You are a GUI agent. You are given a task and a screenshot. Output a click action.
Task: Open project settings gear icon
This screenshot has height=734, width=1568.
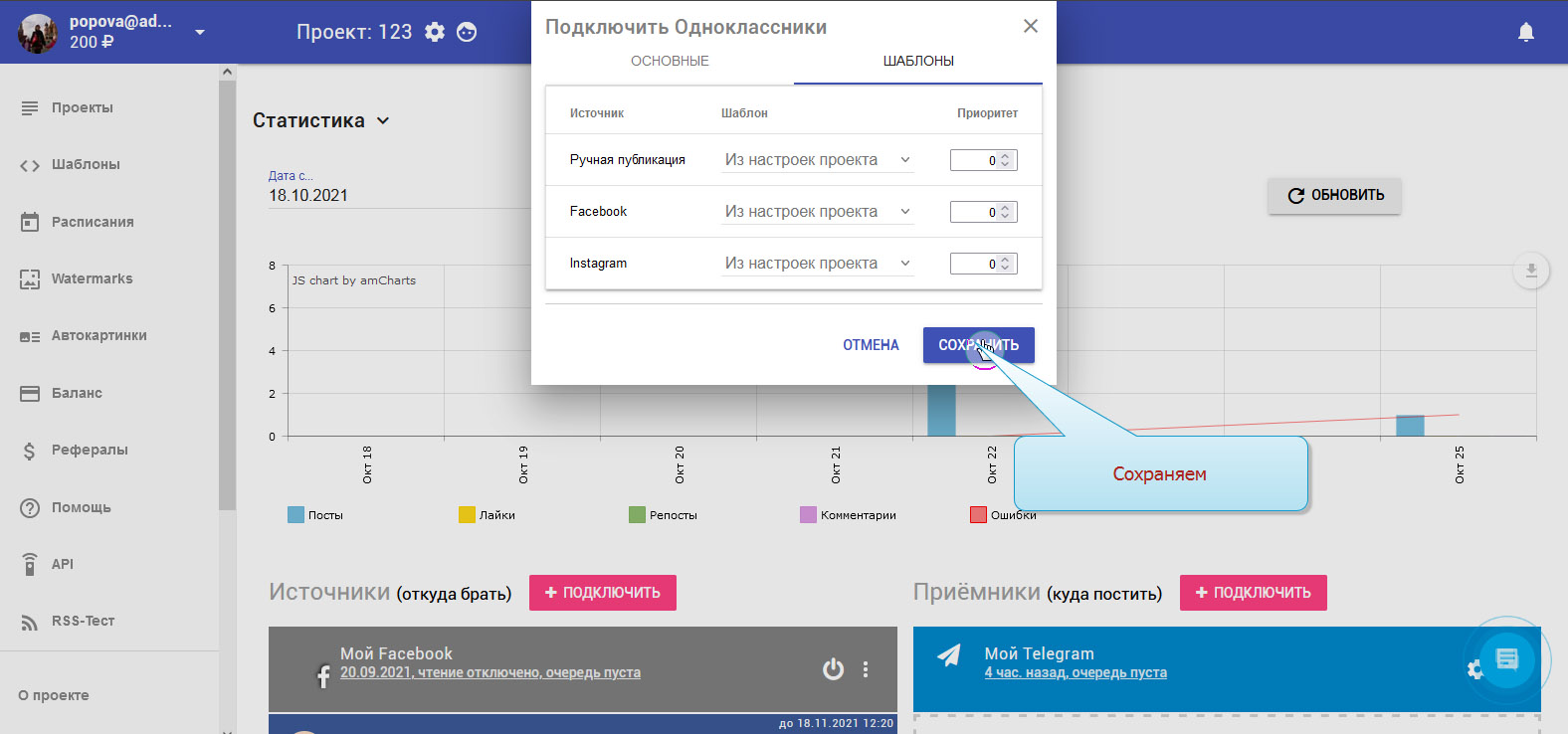pyautogui.click(x=435, y=32)
